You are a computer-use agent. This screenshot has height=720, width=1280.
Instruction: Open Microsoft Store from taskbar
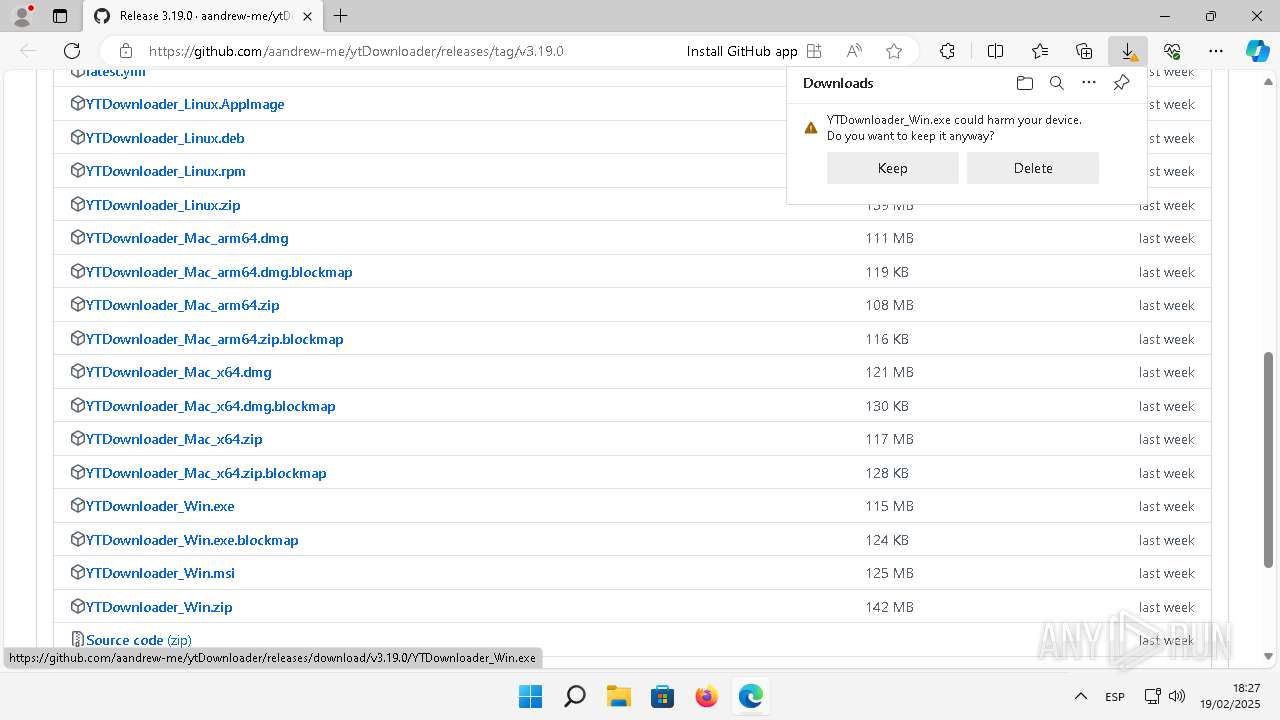[x=662, y=696]
